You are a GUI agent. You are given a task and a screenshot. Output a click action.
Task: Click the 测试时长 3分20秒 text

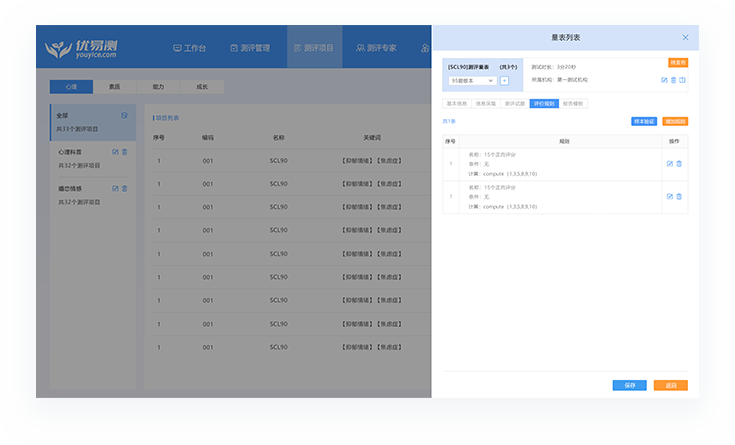553,67
